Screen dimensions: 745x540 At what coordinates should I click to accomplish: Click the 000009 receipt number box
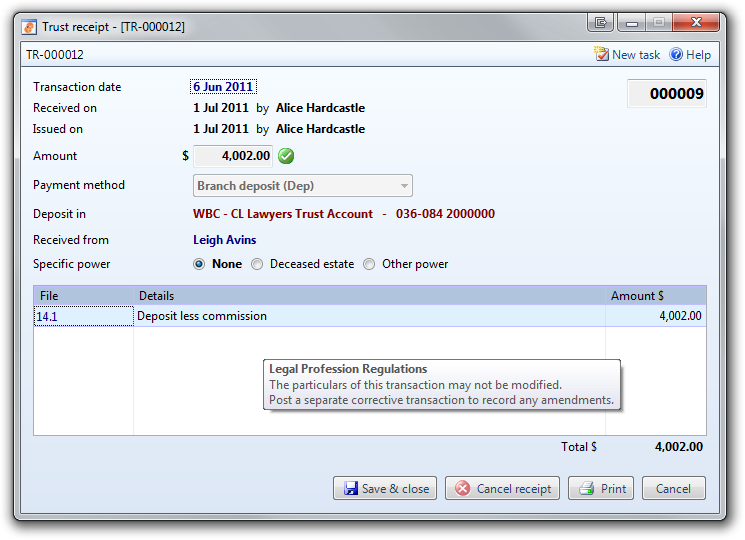tap(667, 94)
